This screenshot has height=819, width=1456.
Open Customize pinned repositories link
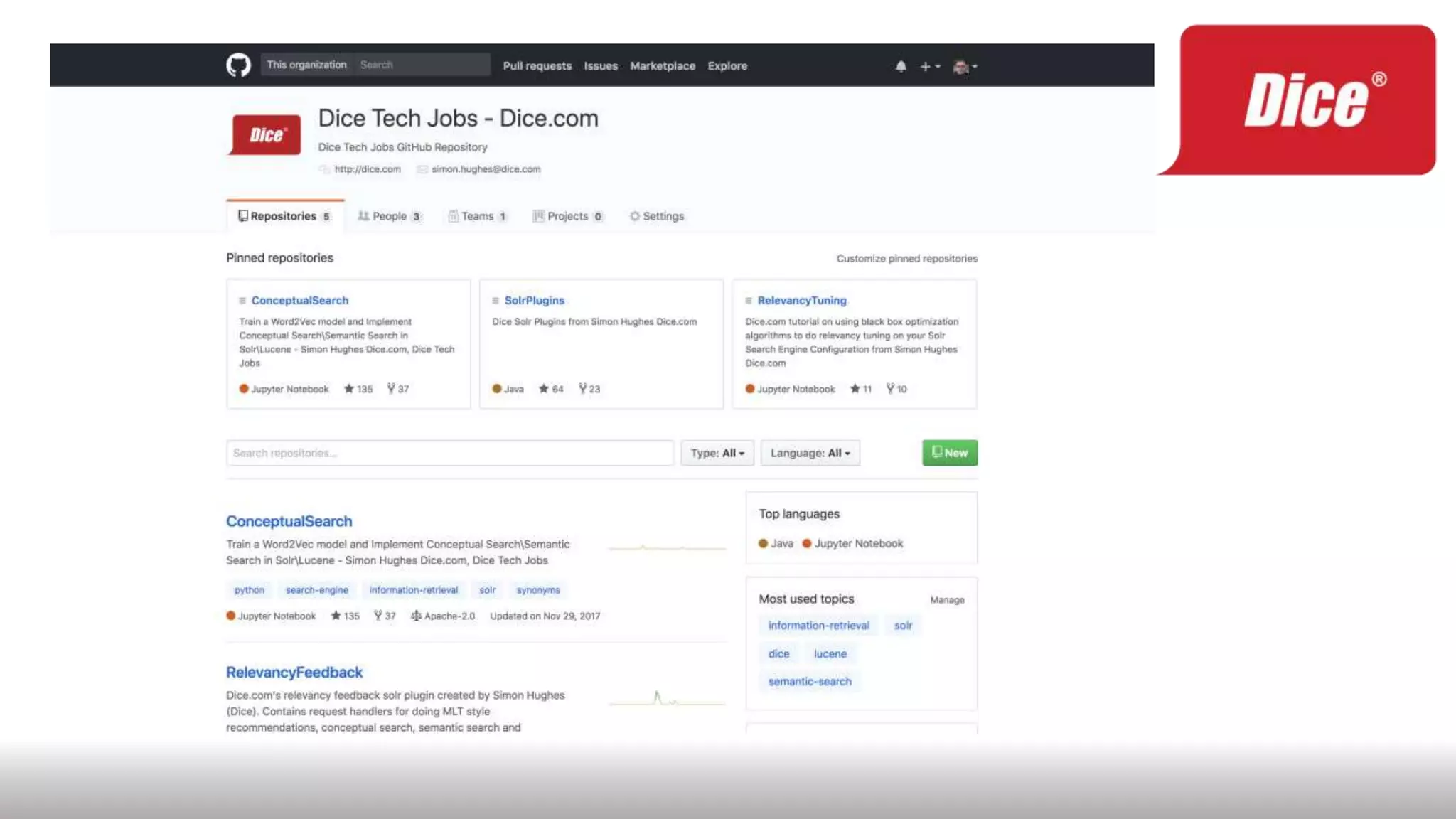(906, 259)
